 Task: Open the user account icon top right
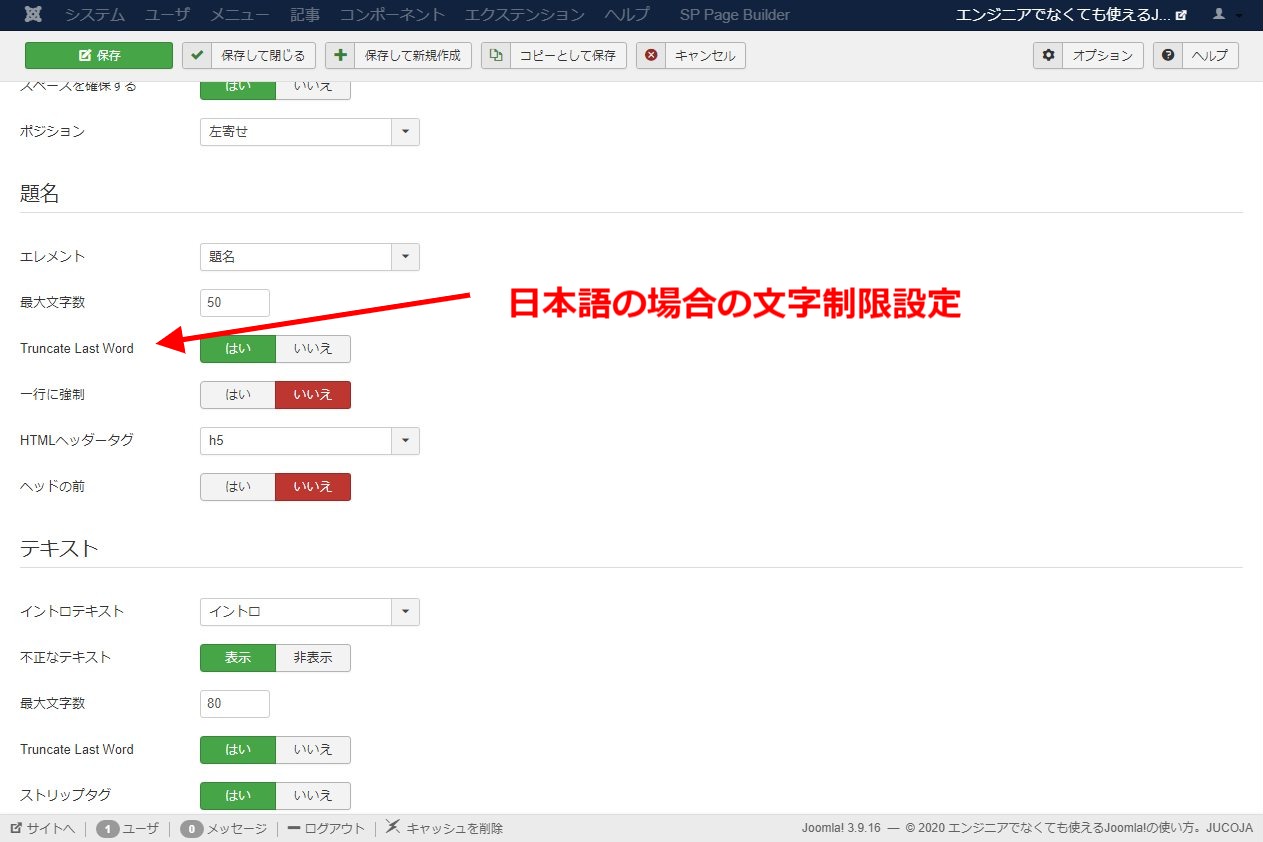tap(1218, 14)
